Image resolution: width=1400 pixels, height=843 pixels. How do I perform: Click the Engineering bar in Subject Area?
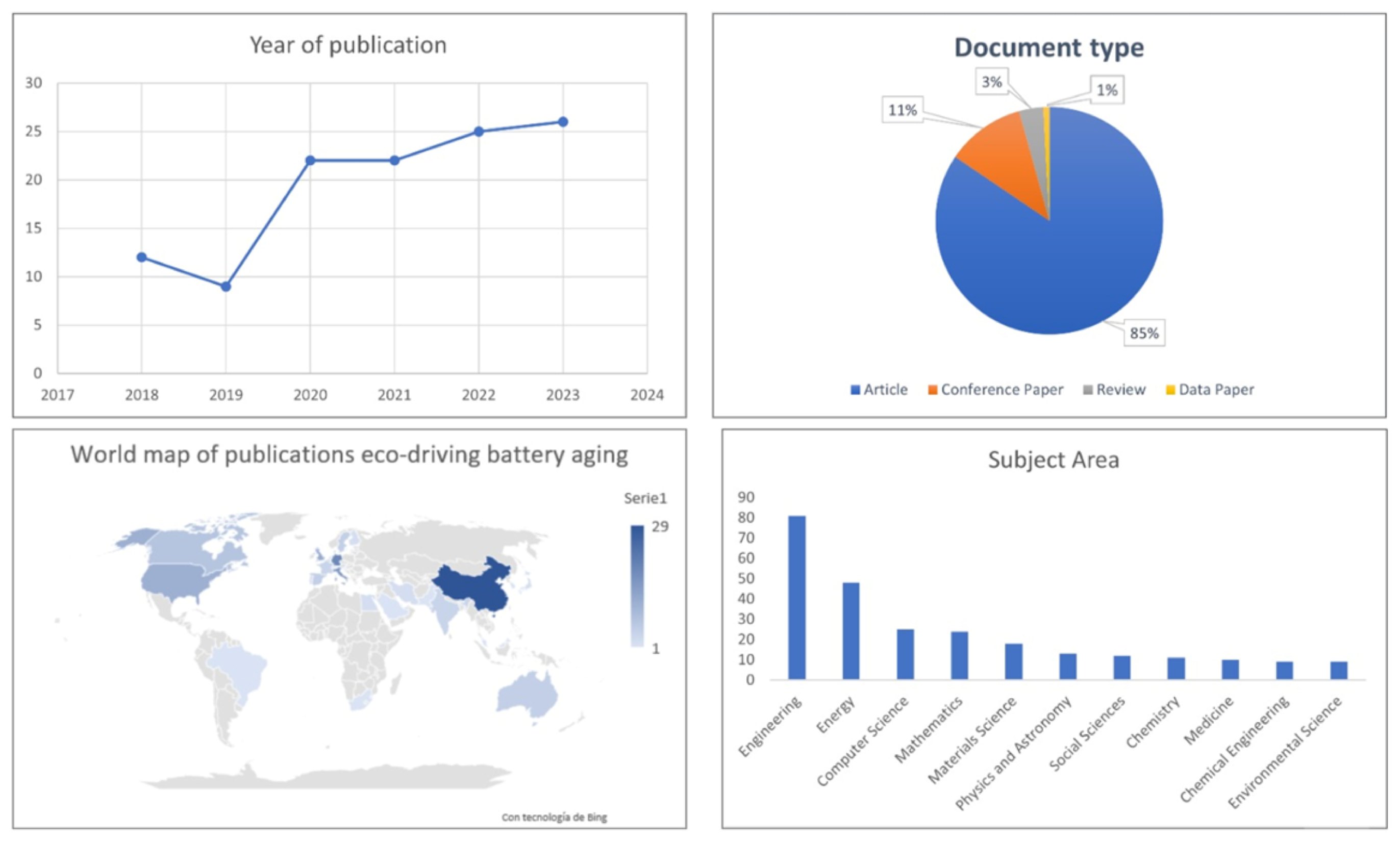(796, 597)
